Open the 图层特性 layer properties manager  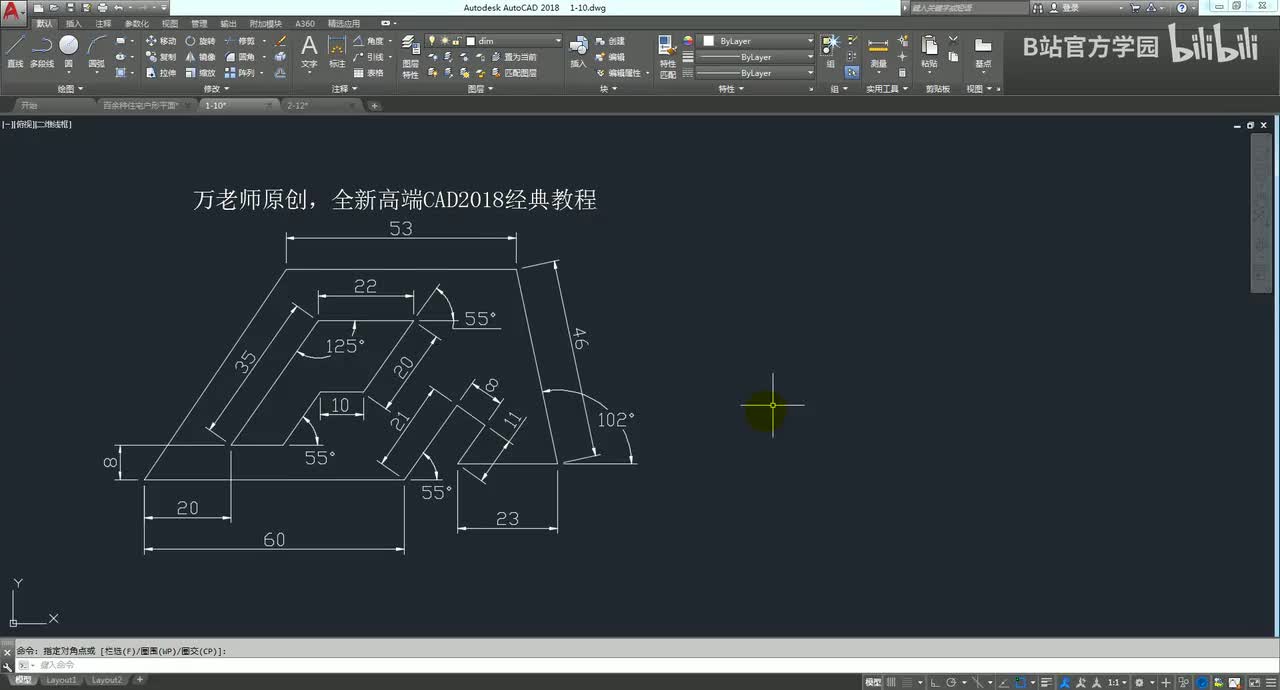pyautogui.click(x=410, y=57)
